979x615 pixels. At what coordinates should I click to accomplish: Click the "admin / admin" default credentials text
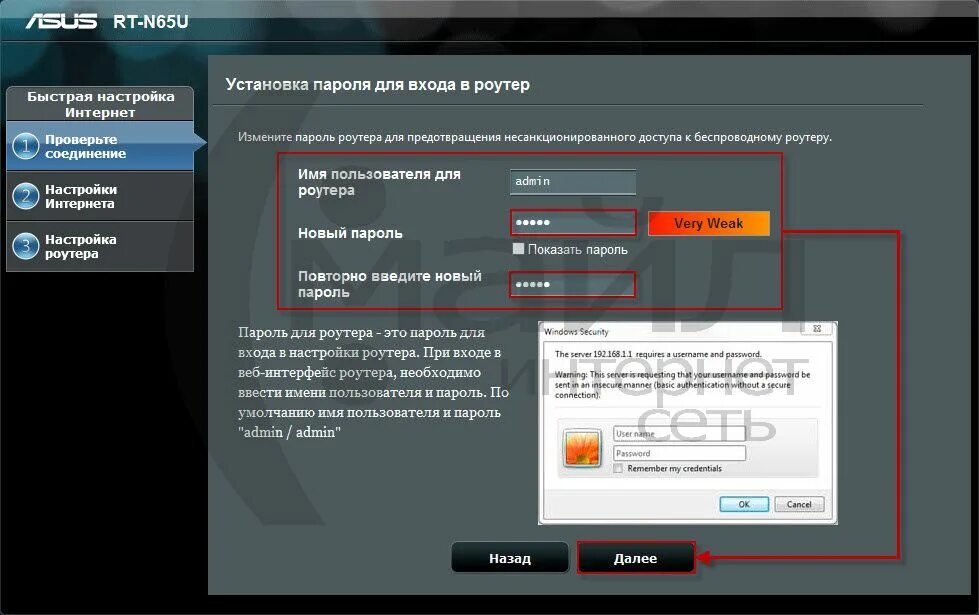pyautogui.click(x=289, y=432)
